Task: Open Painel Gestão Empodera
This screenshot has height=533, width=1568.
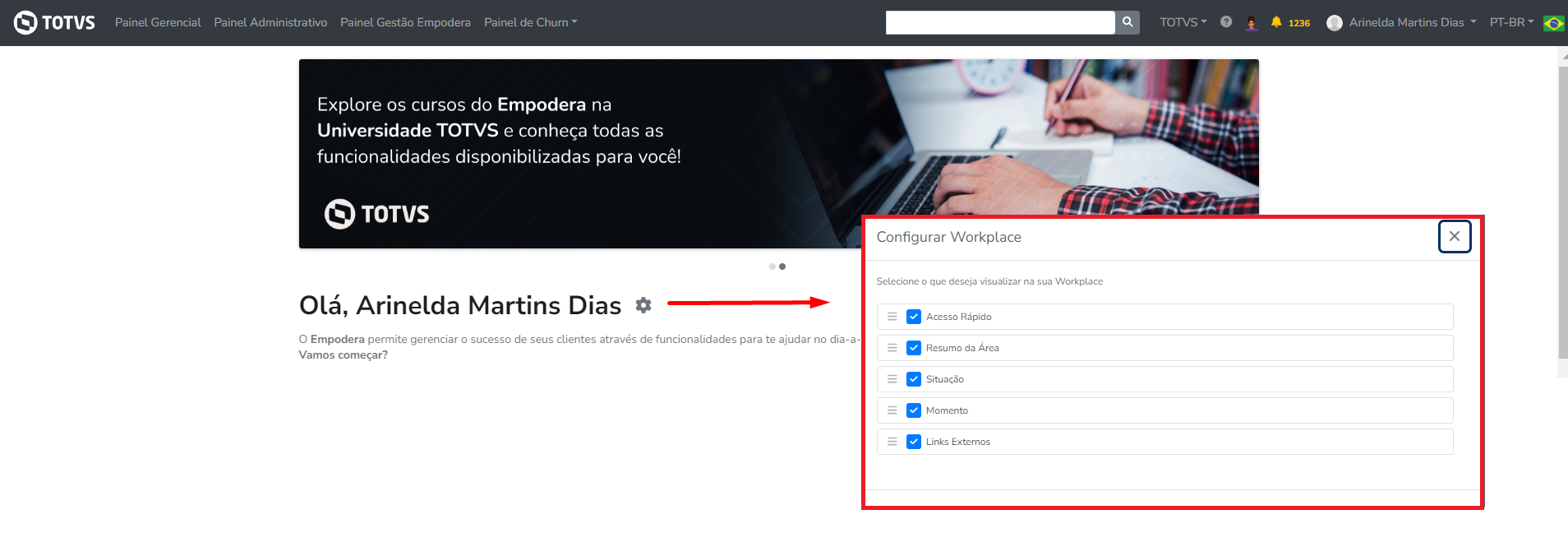Action: 405,22
